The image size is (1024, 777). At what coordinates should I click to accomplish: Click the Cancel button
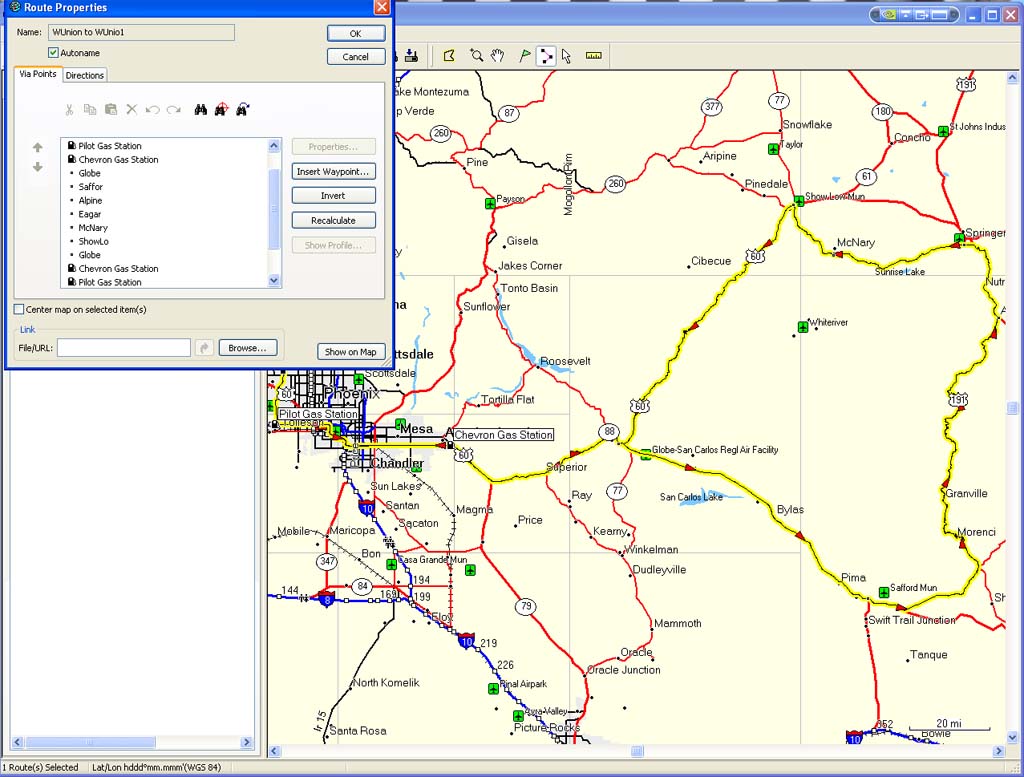click(x=356, y=57)
